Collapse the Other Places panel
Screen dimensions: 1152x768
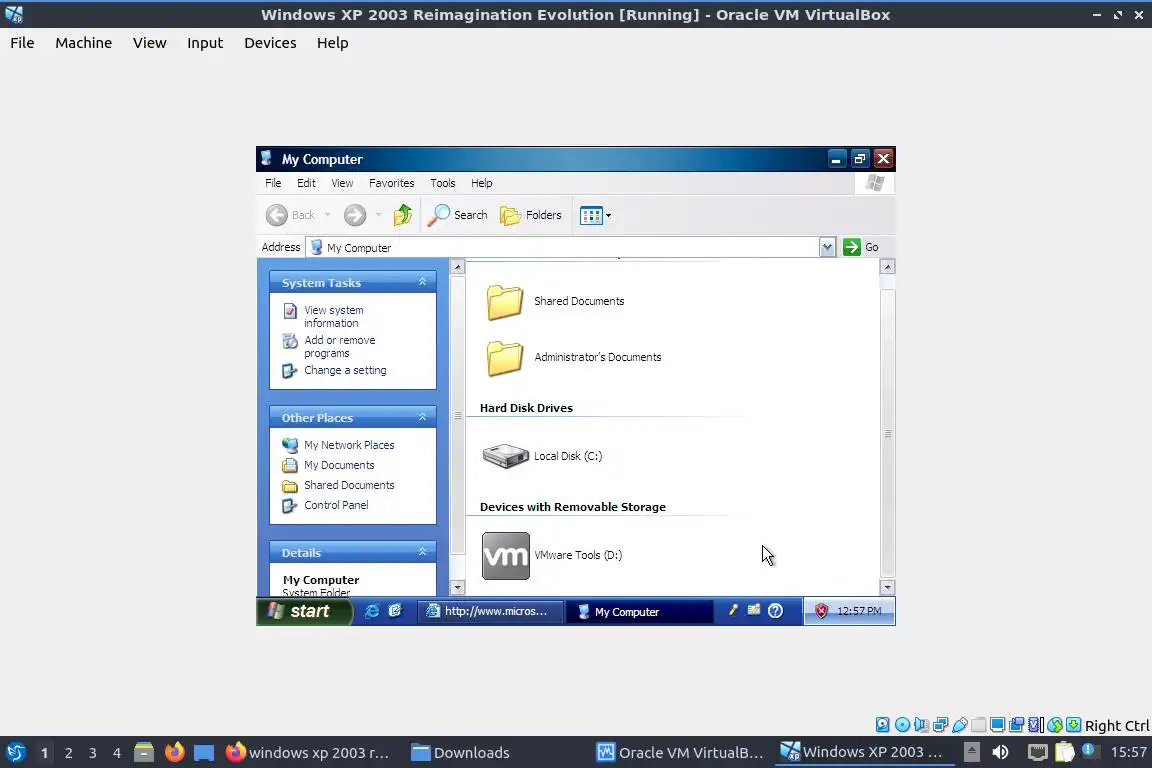coord(422,417)
